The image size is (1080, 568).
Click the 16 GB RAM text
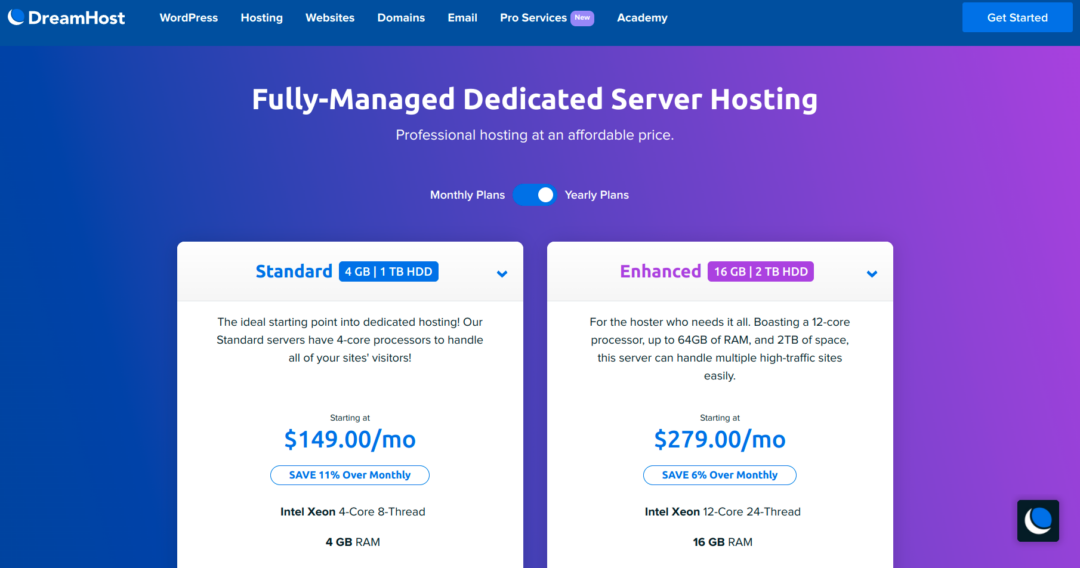tap(723, 542)
